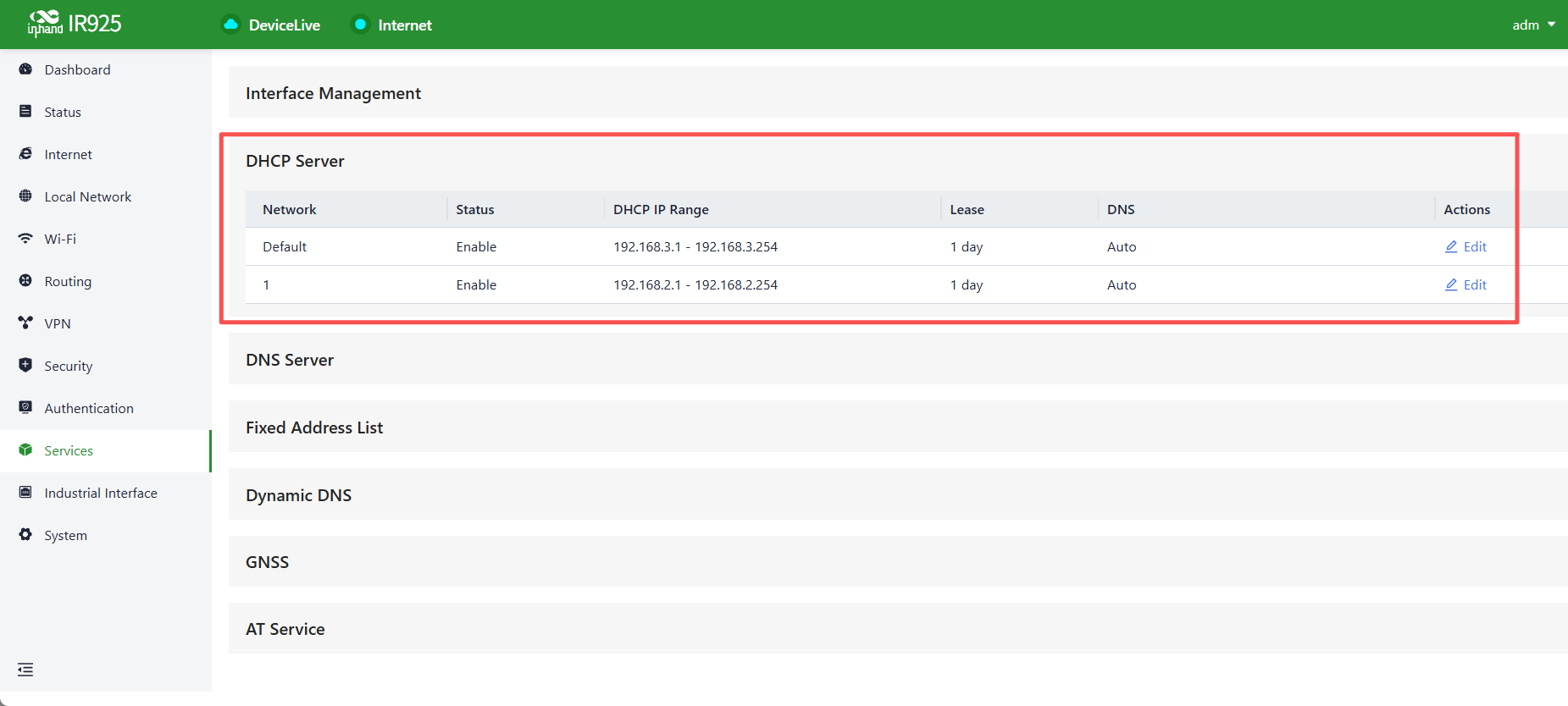Expand the Fixed Address List section

898,427
